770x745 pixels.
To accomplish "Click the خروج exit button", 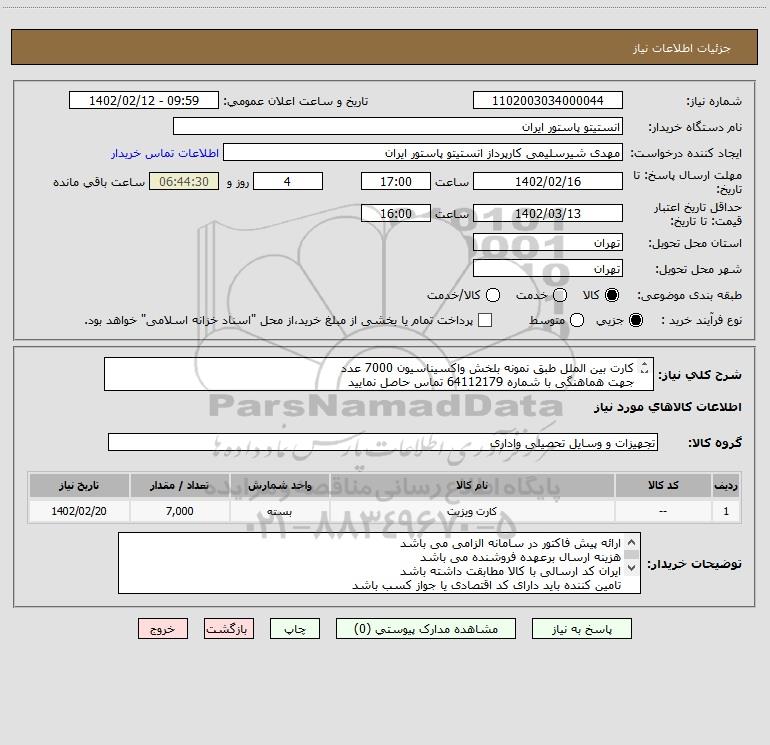I will (x=163, y=629).
